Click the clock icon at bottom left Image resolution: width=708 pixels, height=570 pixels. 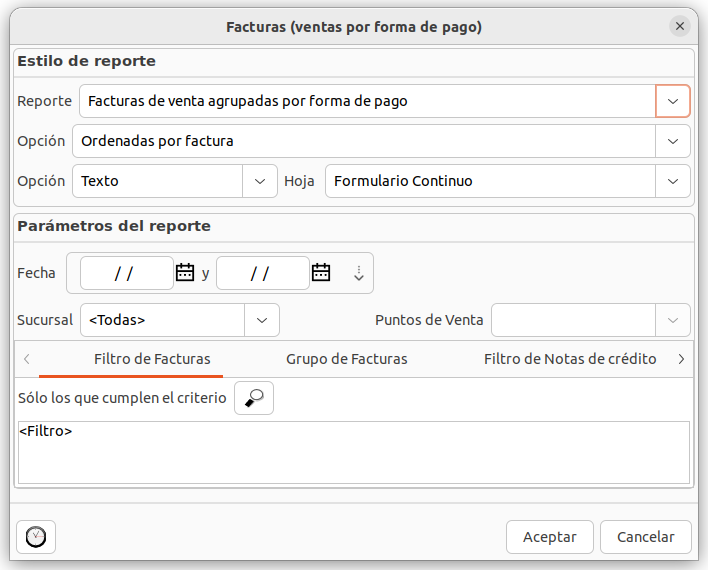[36, 537]
